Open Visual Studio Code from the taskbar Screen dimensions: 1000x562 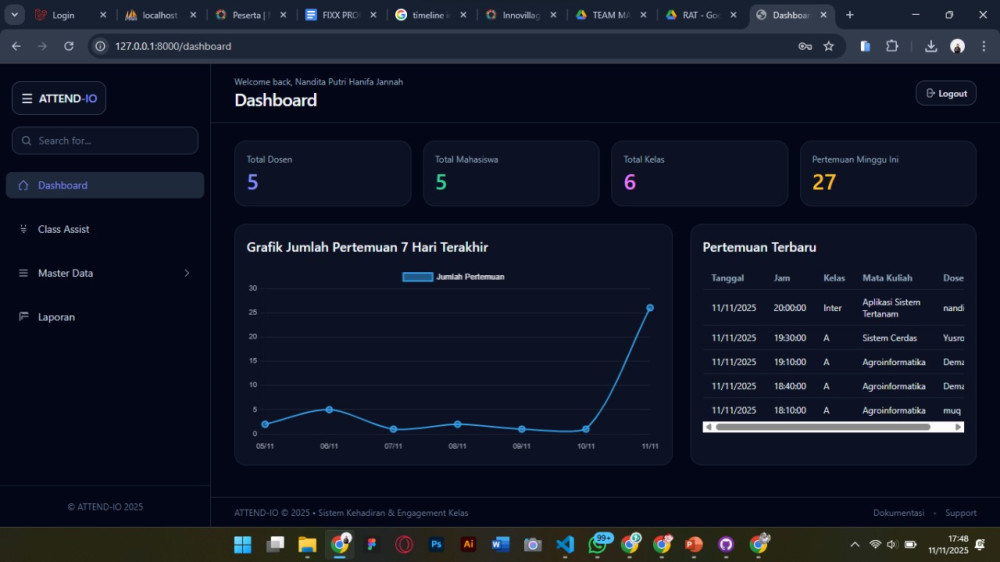[x=565, y=544]
